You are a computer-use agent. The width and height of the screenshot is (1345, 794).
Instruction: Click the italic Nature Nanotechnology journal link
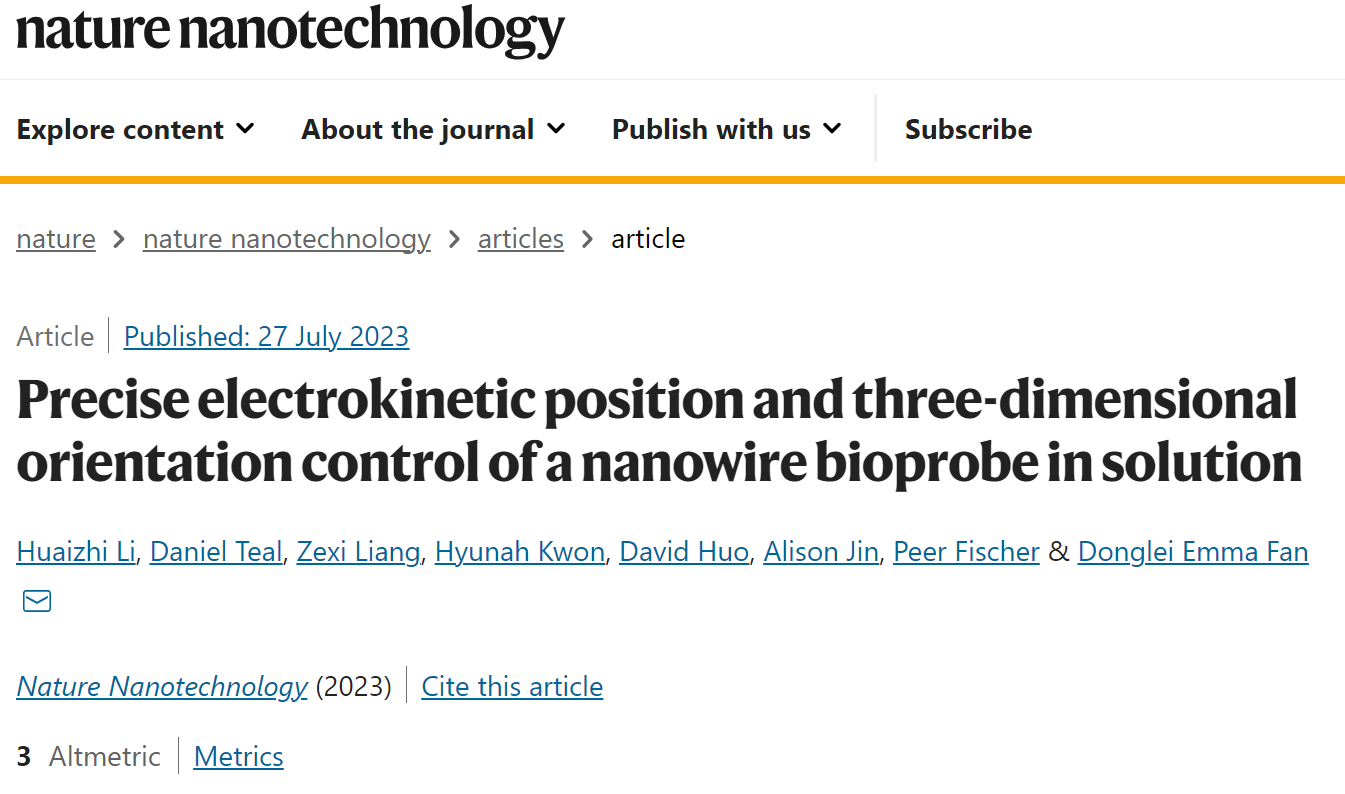[162, 687]
